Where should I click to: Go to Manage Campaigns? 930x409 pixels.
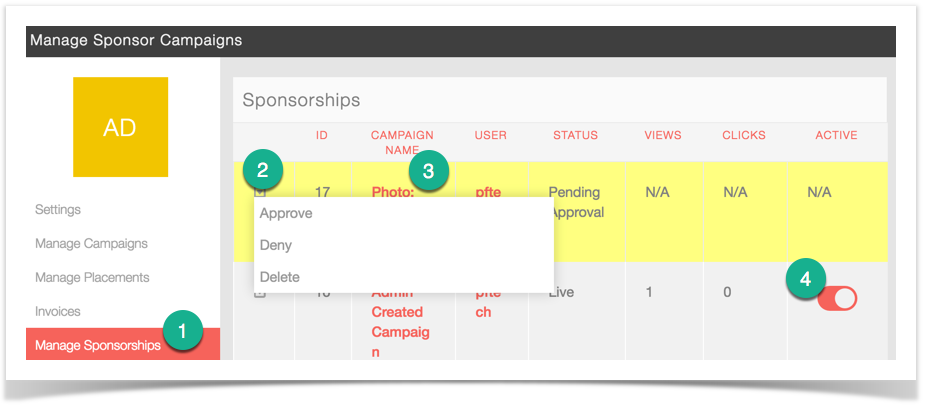91,244
